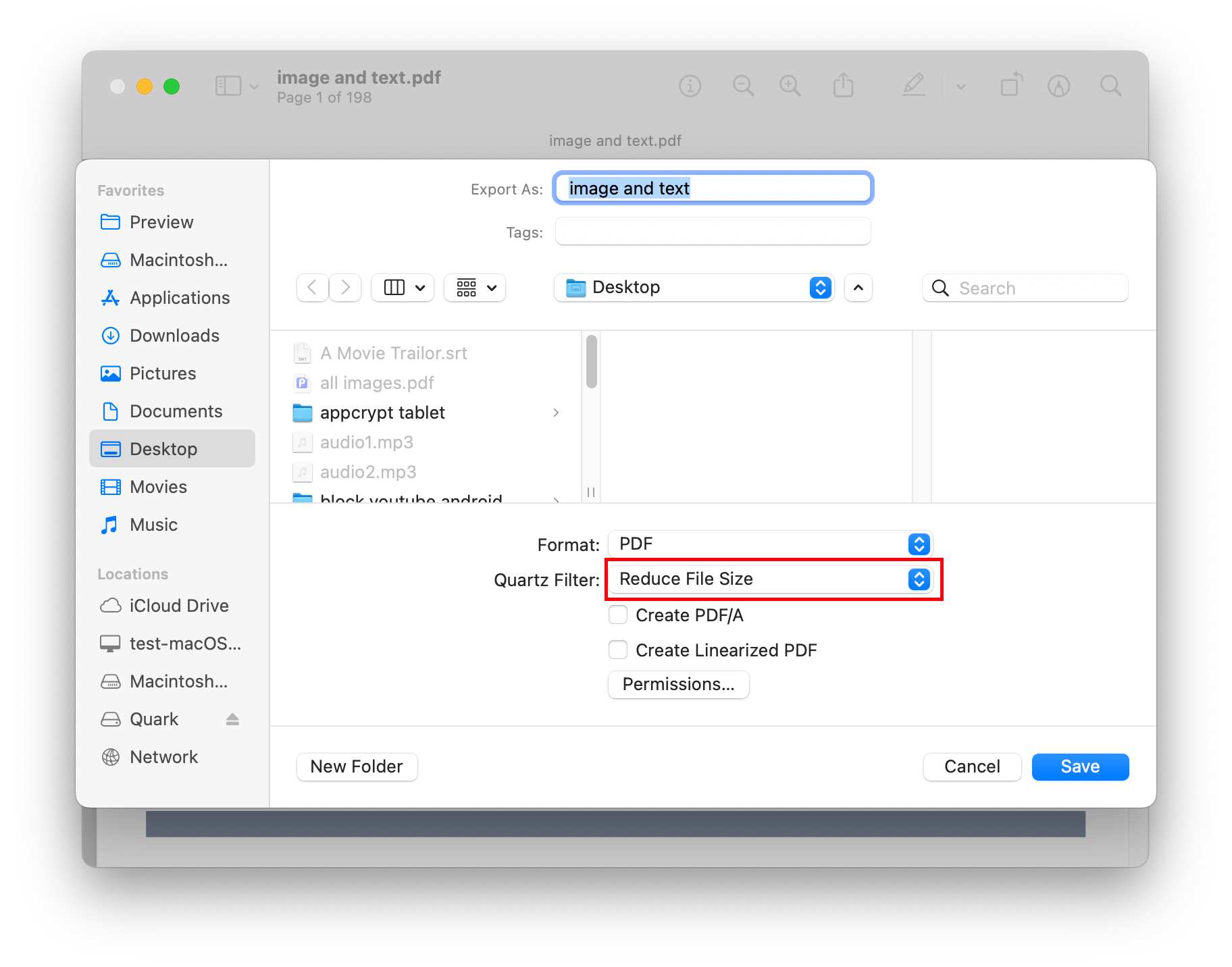The width and height of the screenshot is (1232, 967).
Task: Click the Share icon in the toolbar
Action: [x=842, y=86]
